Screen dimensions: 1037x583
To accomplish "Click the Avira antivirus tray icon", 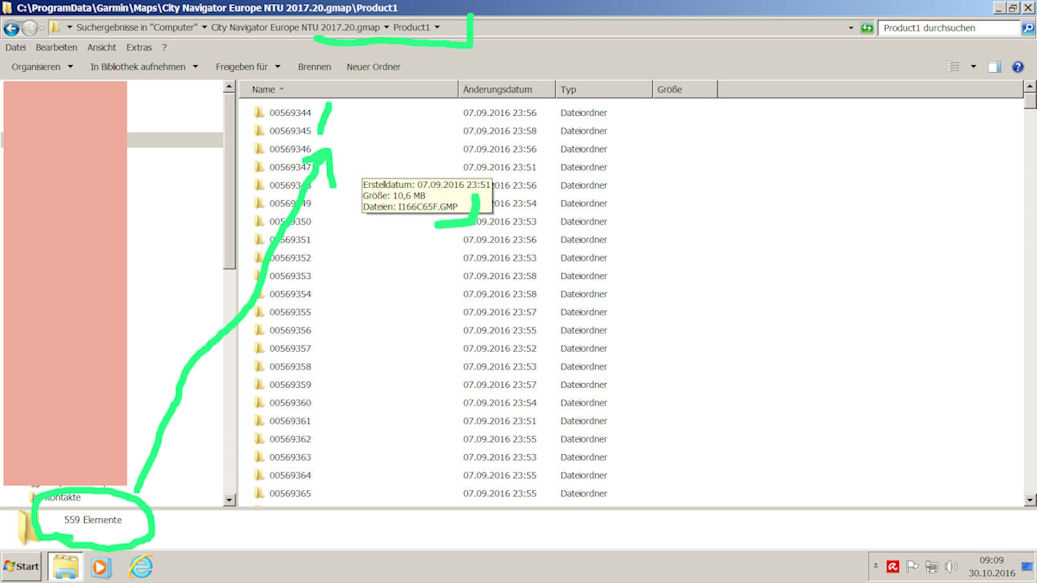I will coord(893,566).
